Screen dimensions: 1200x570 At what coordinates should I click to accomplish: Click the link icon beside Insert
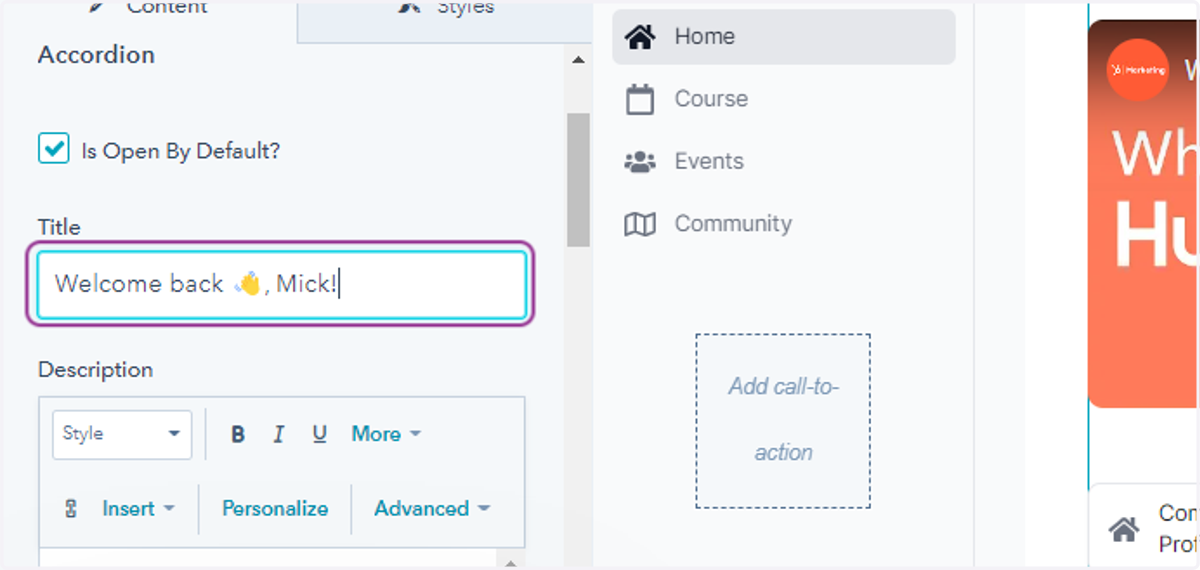click(x=71, y=508)
